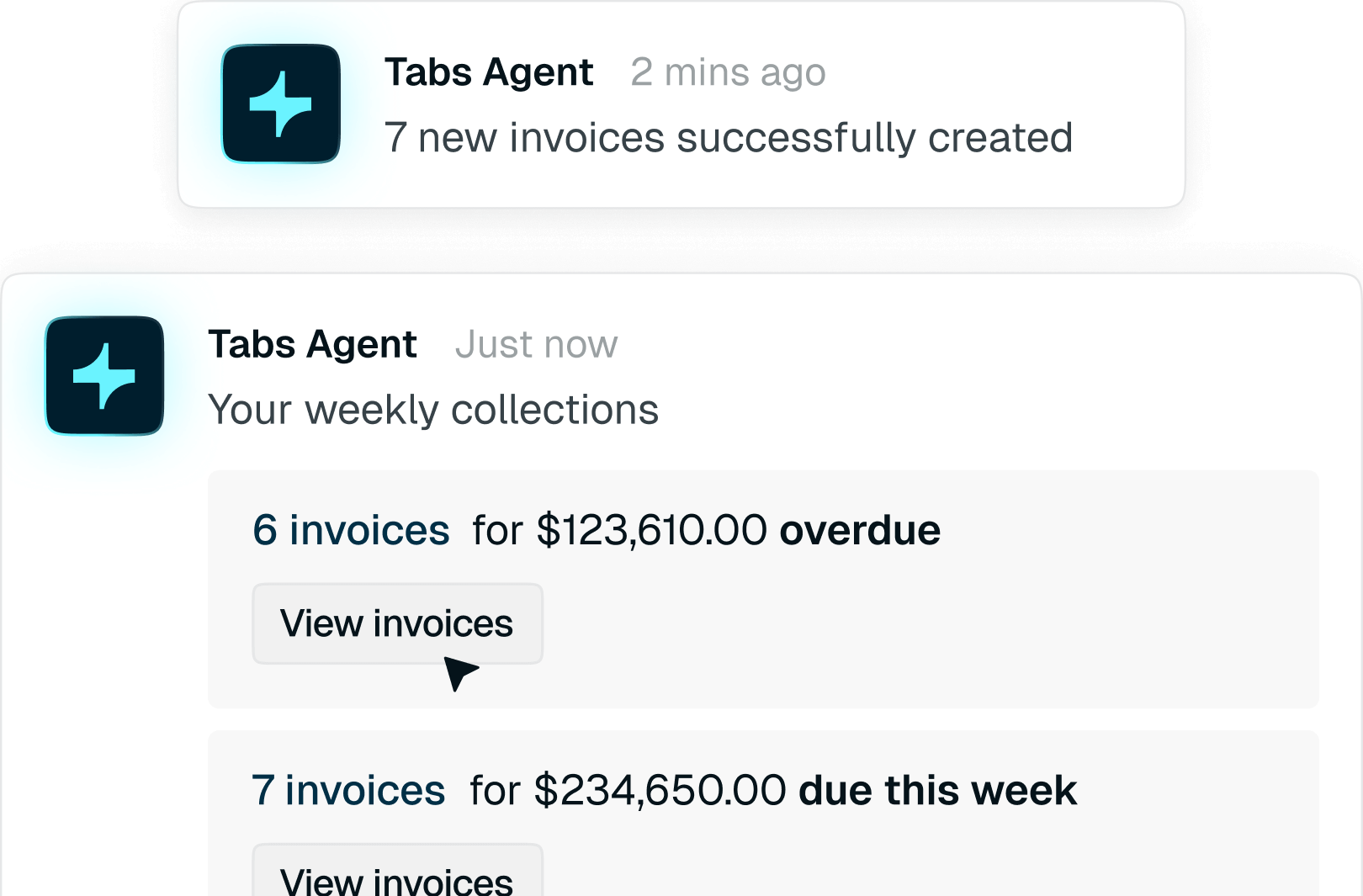
Task: Select the $123,610.00 overdue amount
Action: pyautogui.click(x=651, y=530)
